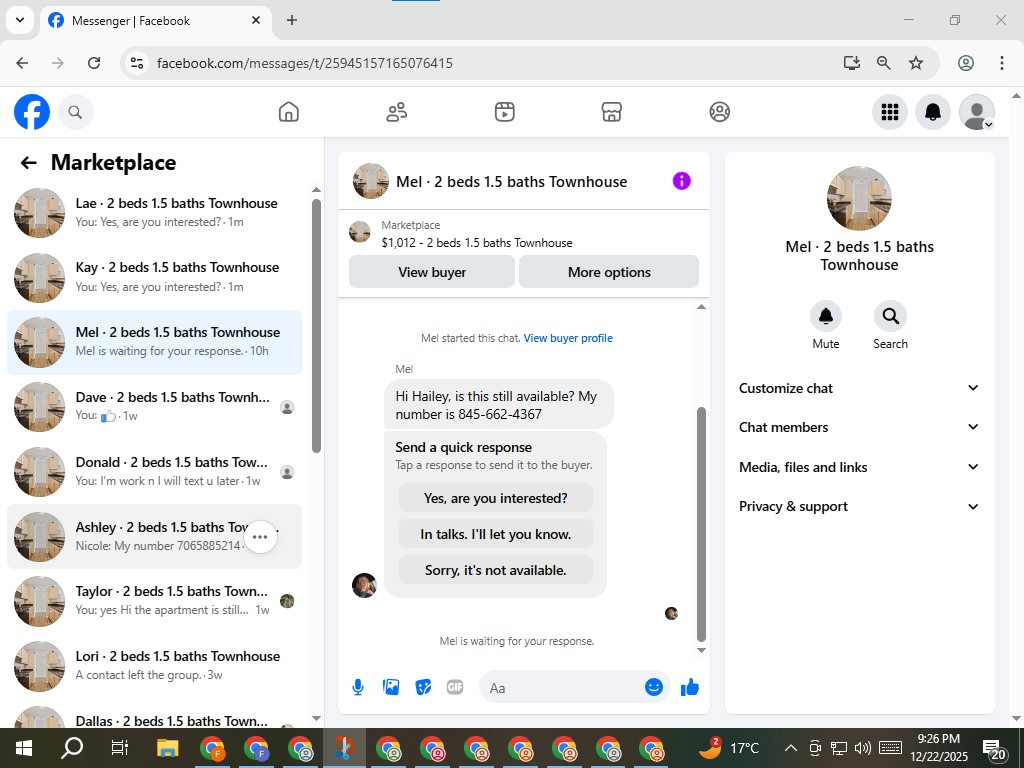This screenshot has width=1024, height=768.
Task: Open the Video (Reels) icon in navigation
Action: [504, 112]
